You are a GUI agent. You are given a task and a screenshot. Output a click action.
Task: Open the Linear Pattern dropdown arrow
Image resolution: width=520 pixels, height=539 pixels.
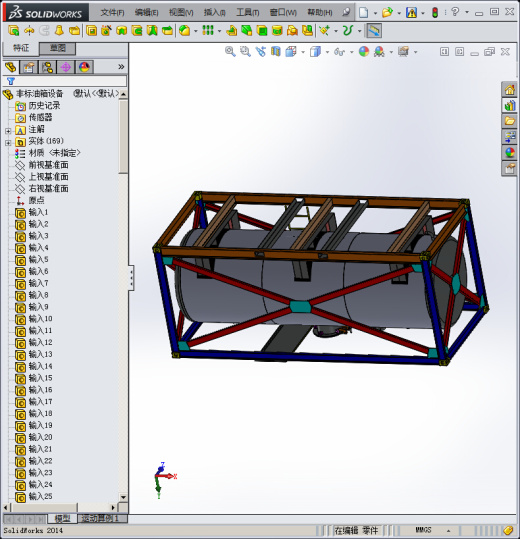219,31
